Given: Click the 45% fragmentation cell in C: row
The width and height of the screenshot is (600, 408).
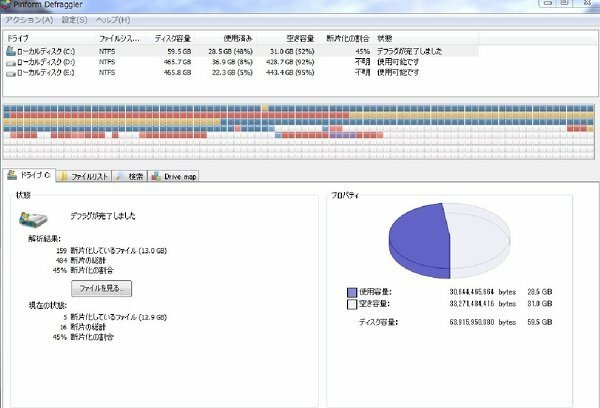Looking at the screenshot, I should point(362,51).
